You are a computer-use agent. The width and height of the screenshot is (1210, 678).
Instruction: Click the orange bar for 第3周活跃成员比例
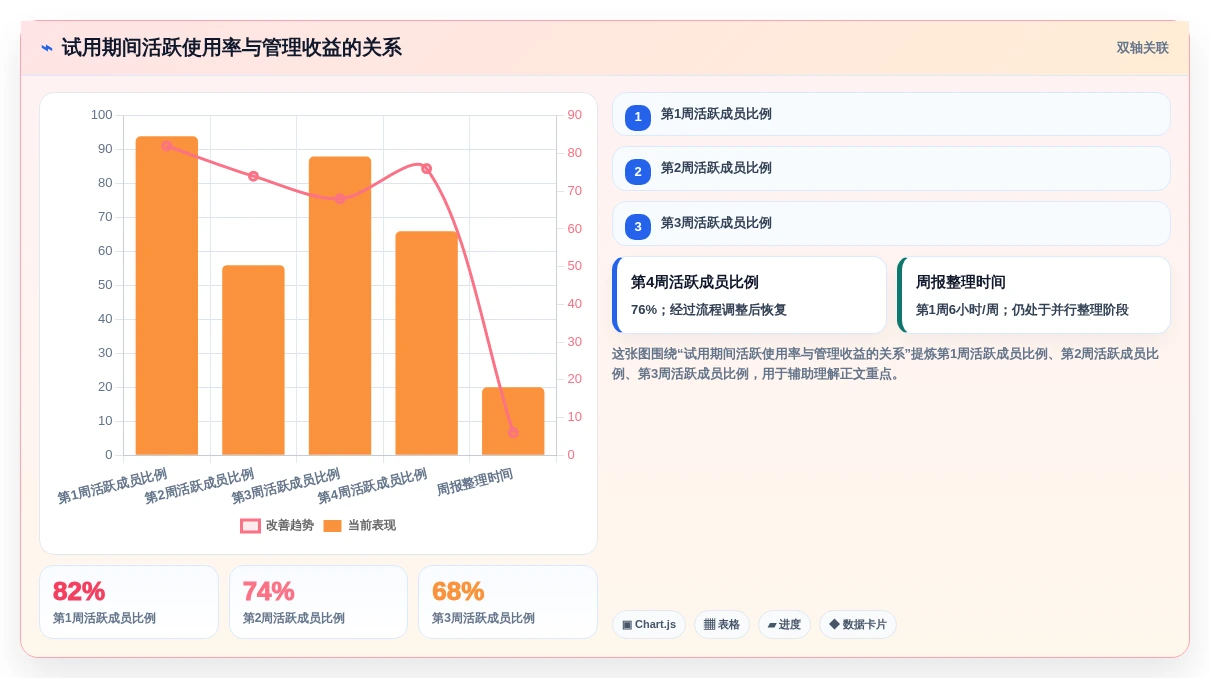(340, 306)
